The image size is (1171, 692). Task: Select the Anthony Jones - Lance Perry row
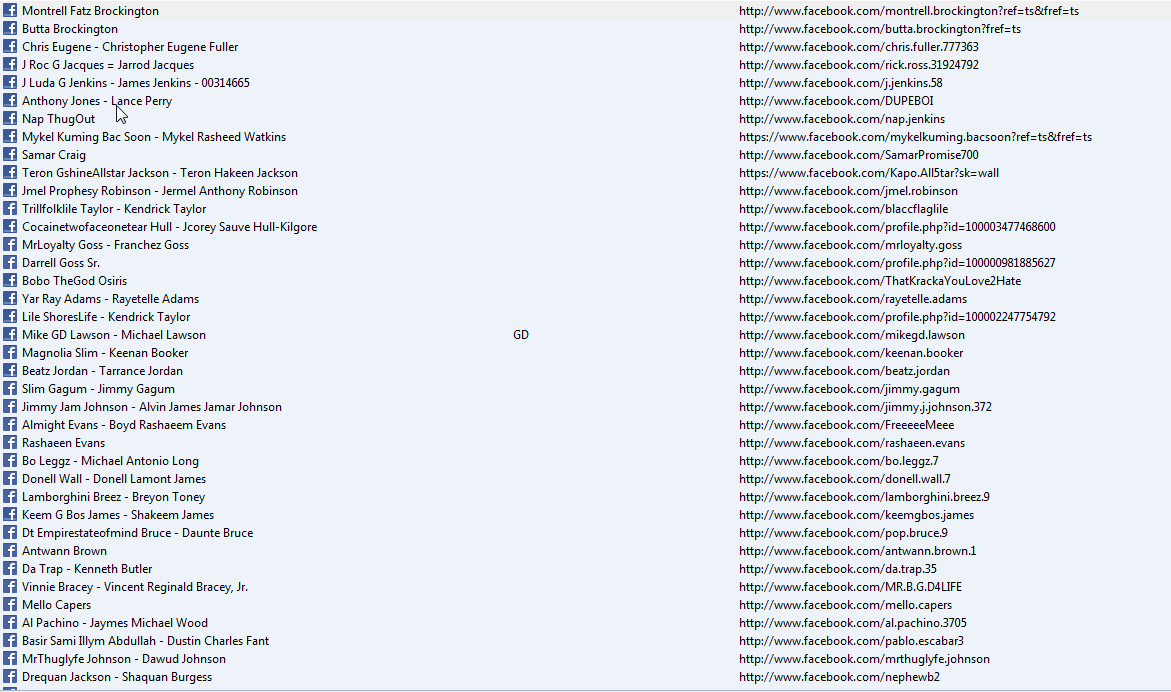(x=97, y=101)
